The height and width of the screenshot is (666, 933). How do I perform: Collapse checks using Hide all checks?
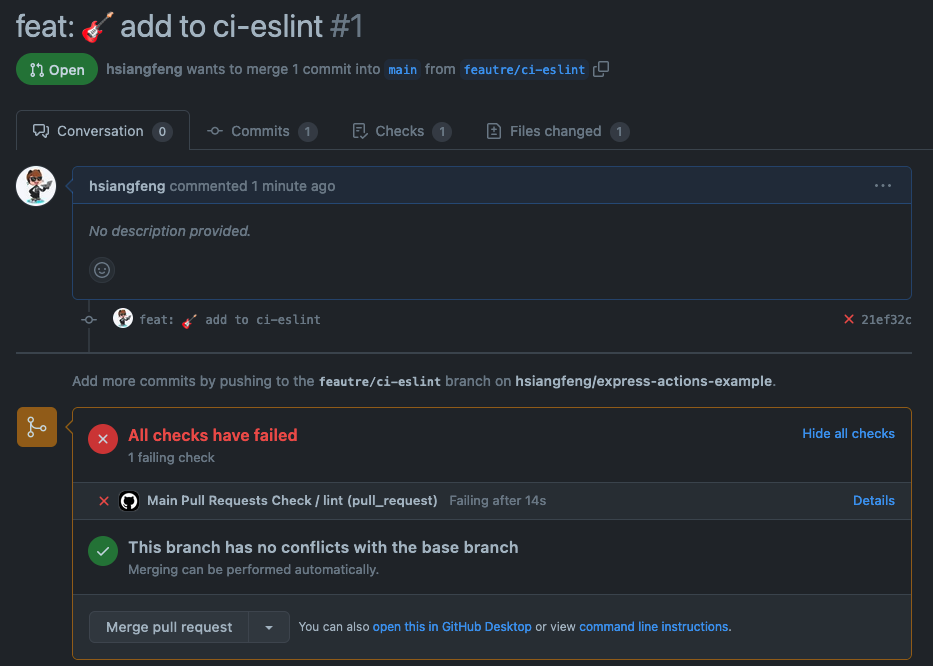[x=848, y=433]
